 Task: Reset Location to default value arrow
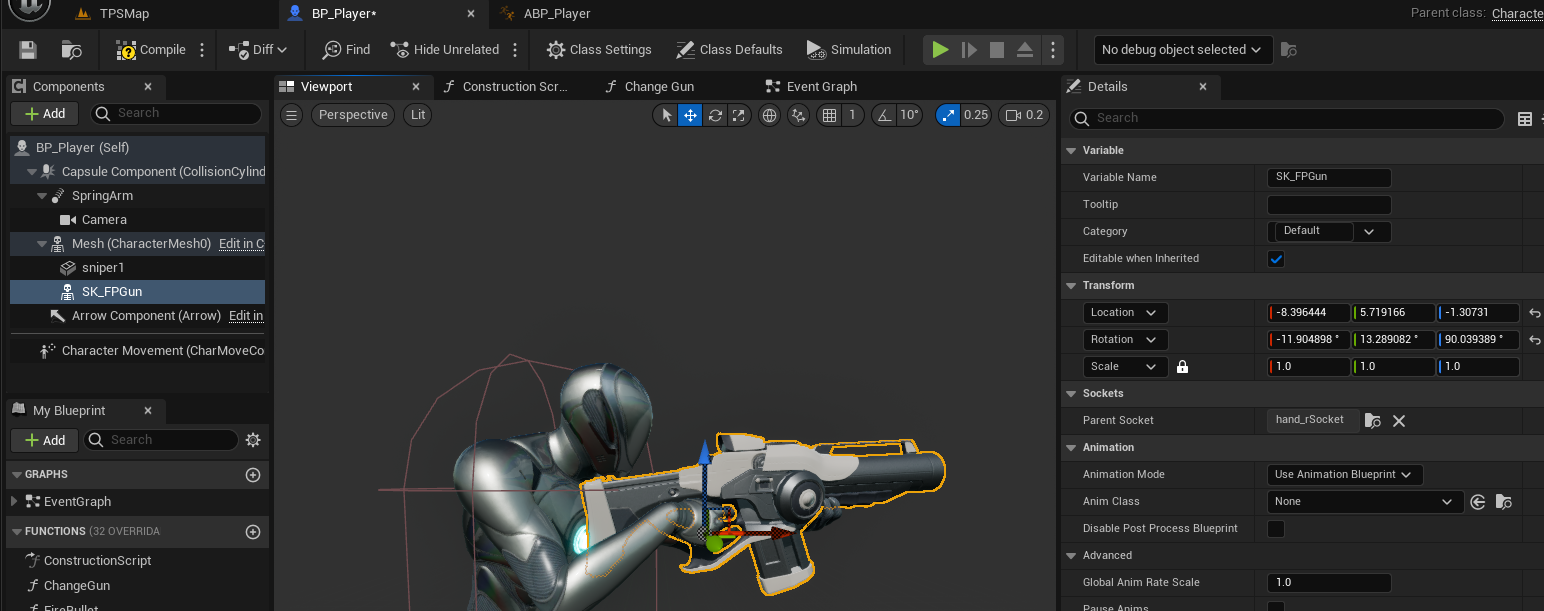(x=1534, y=313)
